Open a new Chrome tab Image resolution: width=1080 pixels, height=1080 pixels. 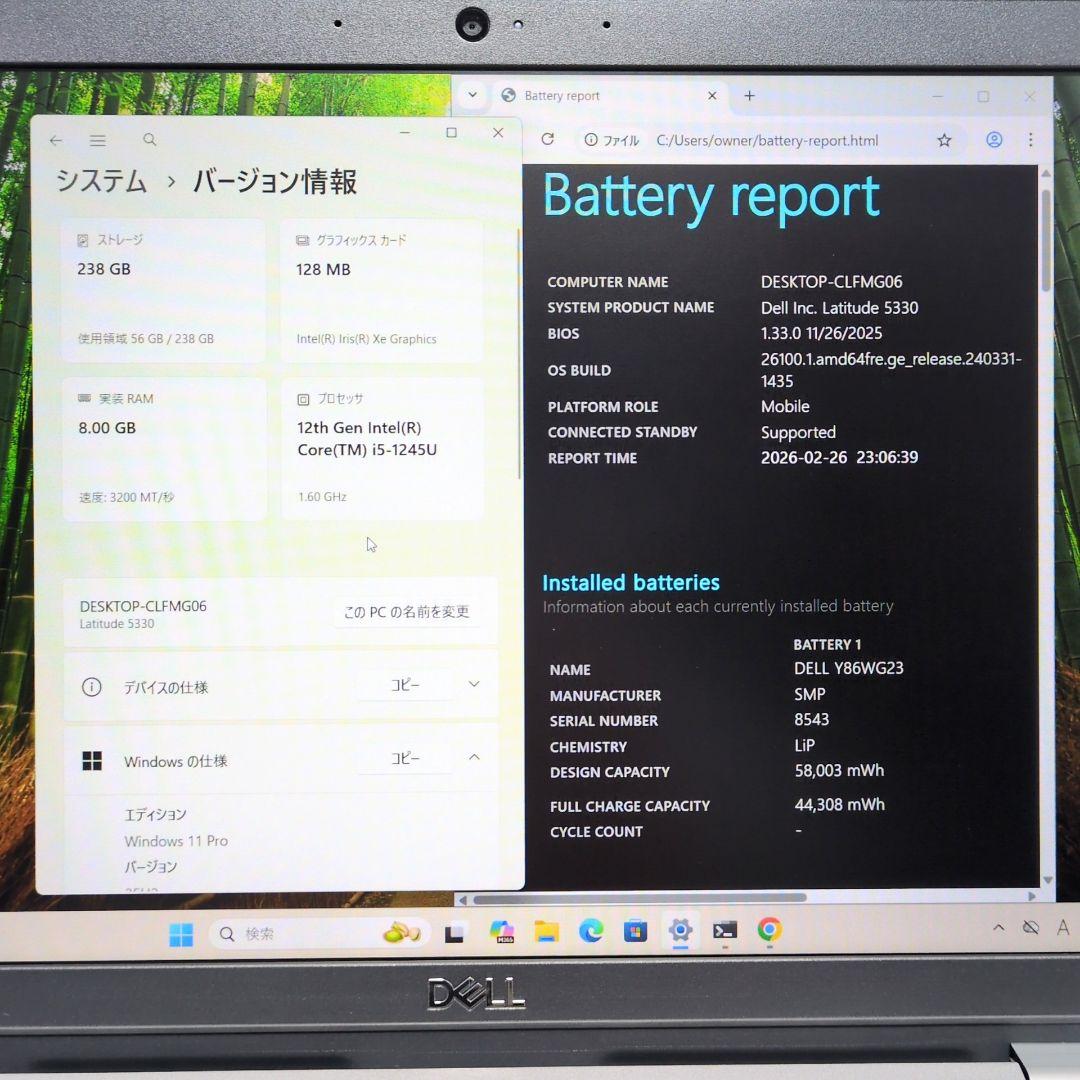pos(749,96)
